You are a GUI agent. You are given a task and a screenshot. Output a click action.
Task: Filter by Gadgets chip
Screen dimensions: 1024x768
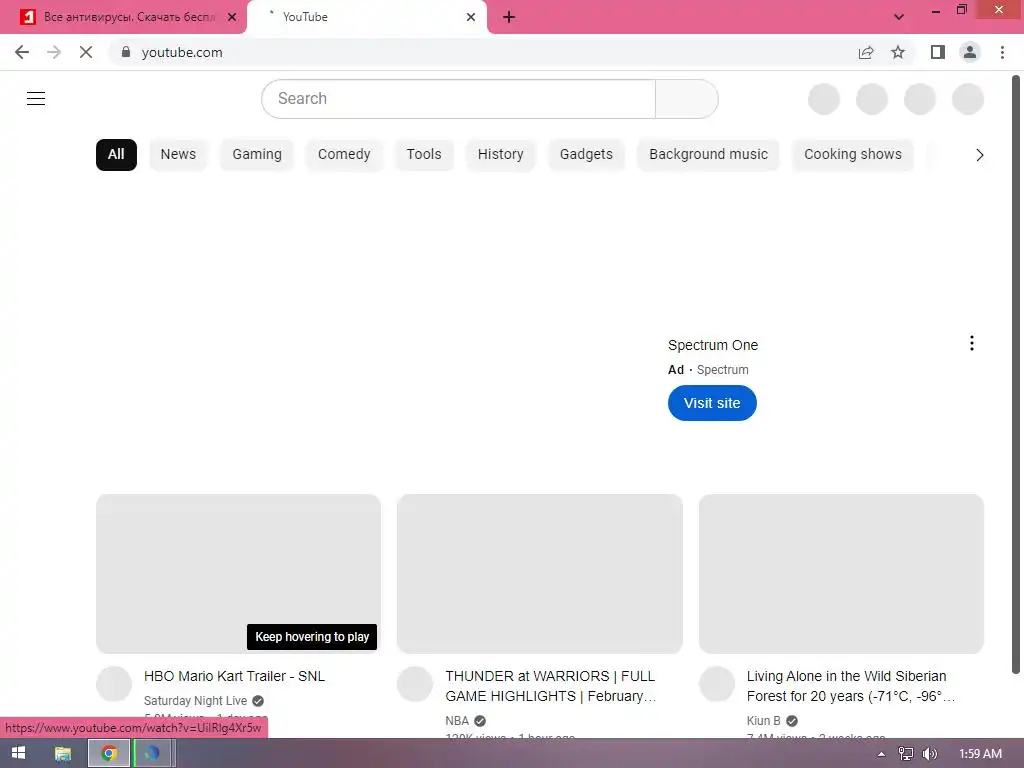pos(586,155)
